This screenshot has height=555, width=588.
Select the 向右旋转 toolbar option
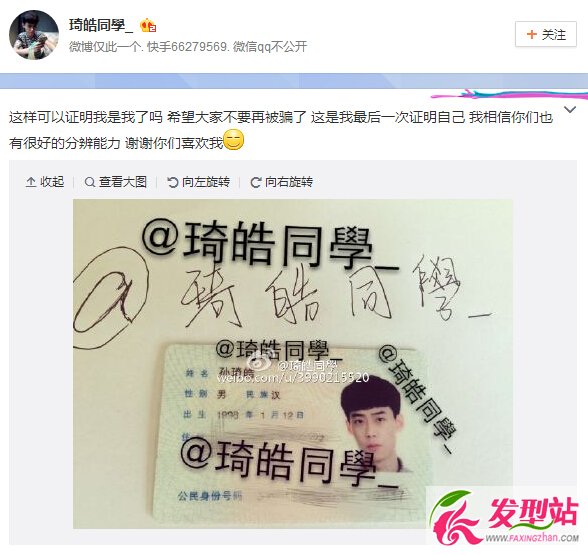pyautogui.click(x=289, y=182)
